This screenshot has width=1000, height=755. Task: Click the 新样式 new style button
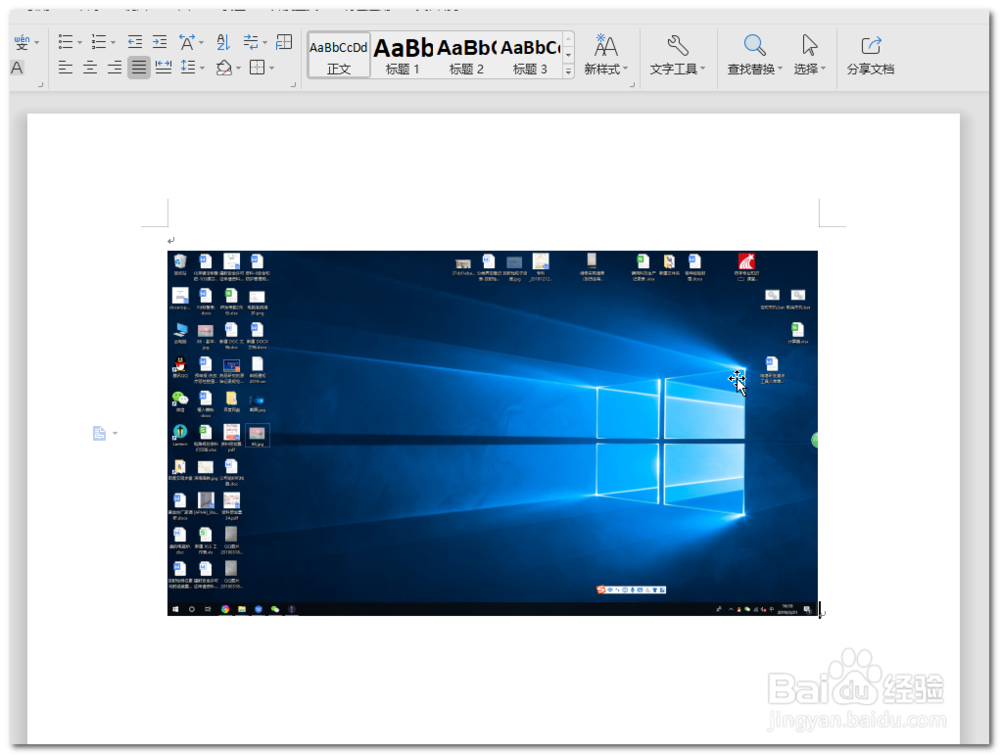point(605,55)
